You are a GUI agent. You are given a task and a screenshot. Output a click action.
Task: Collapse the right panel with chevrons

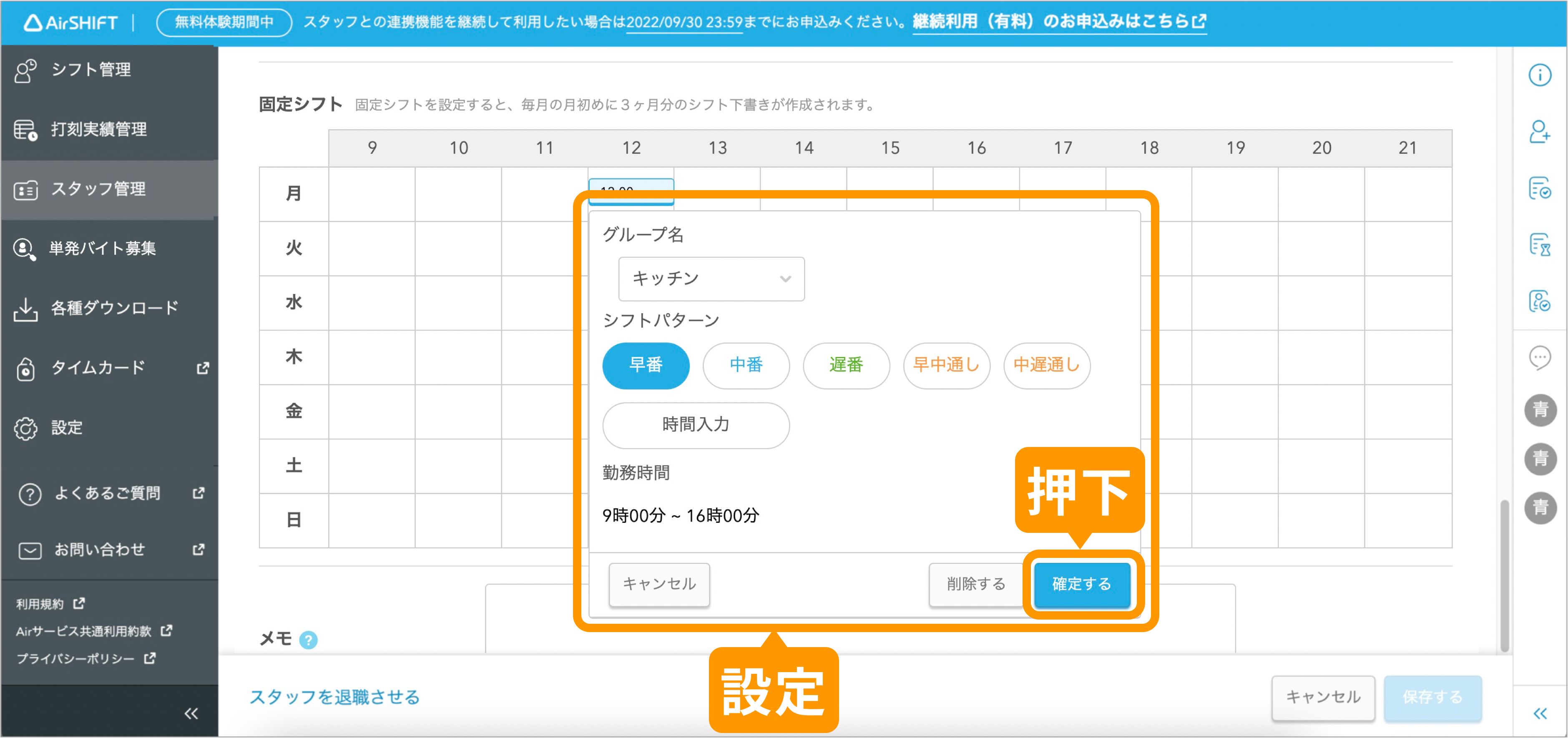point(1539,713)
